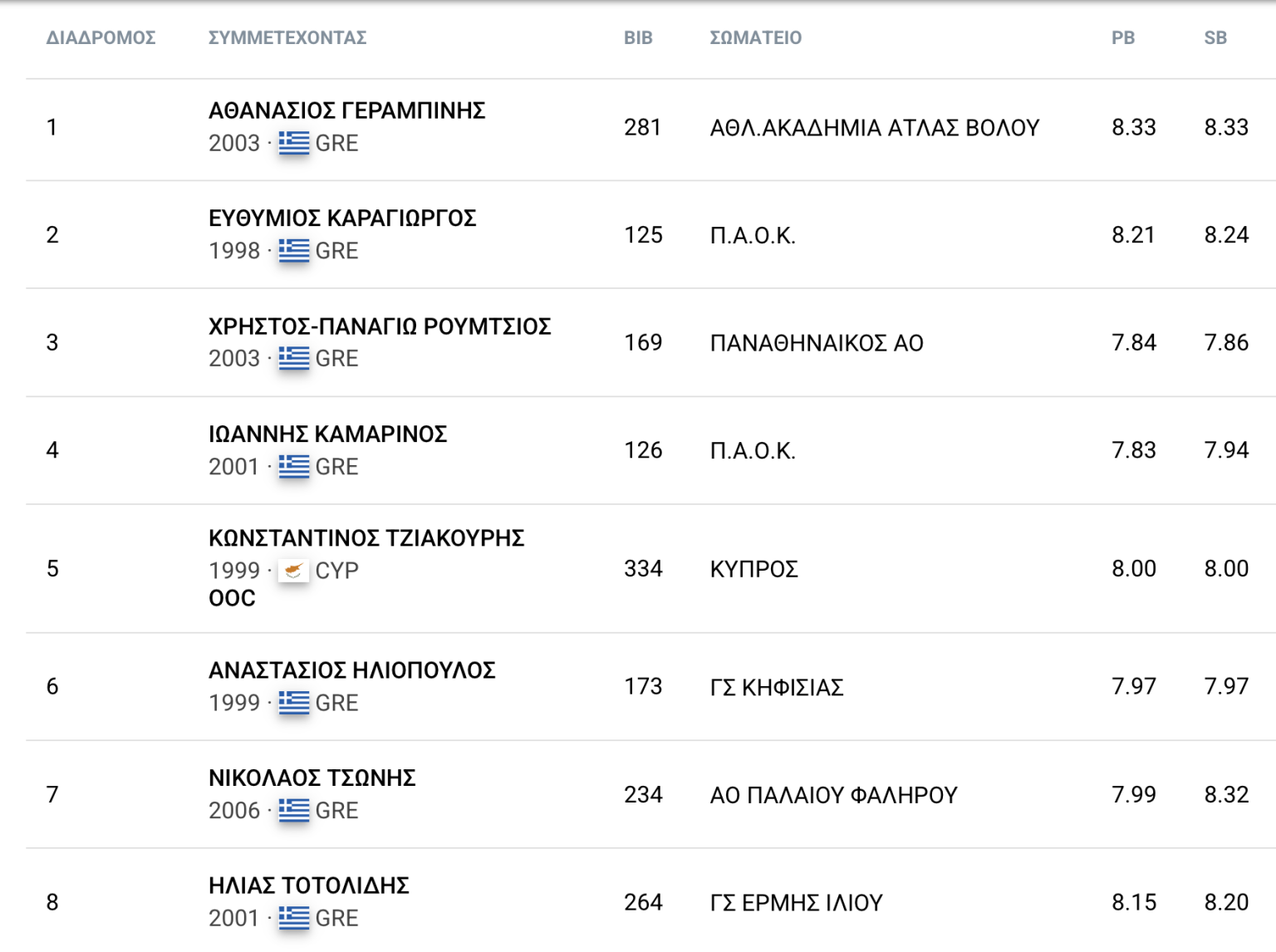Screen dimensions: 1276x952
Task: Click the Cyprus flag beside ΚΩΝΣΤΑΝΤΙΝΟΣ ΤΖΙΑΚΟΥΡΗΣ
Action: point(293,571)
